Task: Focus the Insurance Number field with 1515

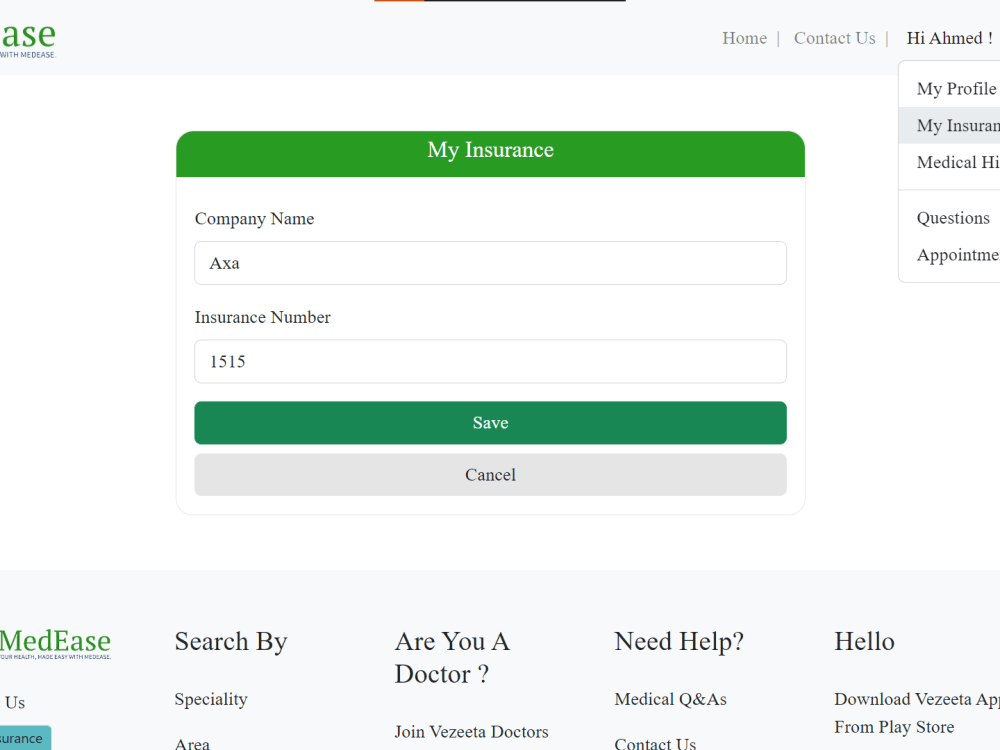Action: pos(490,361)
